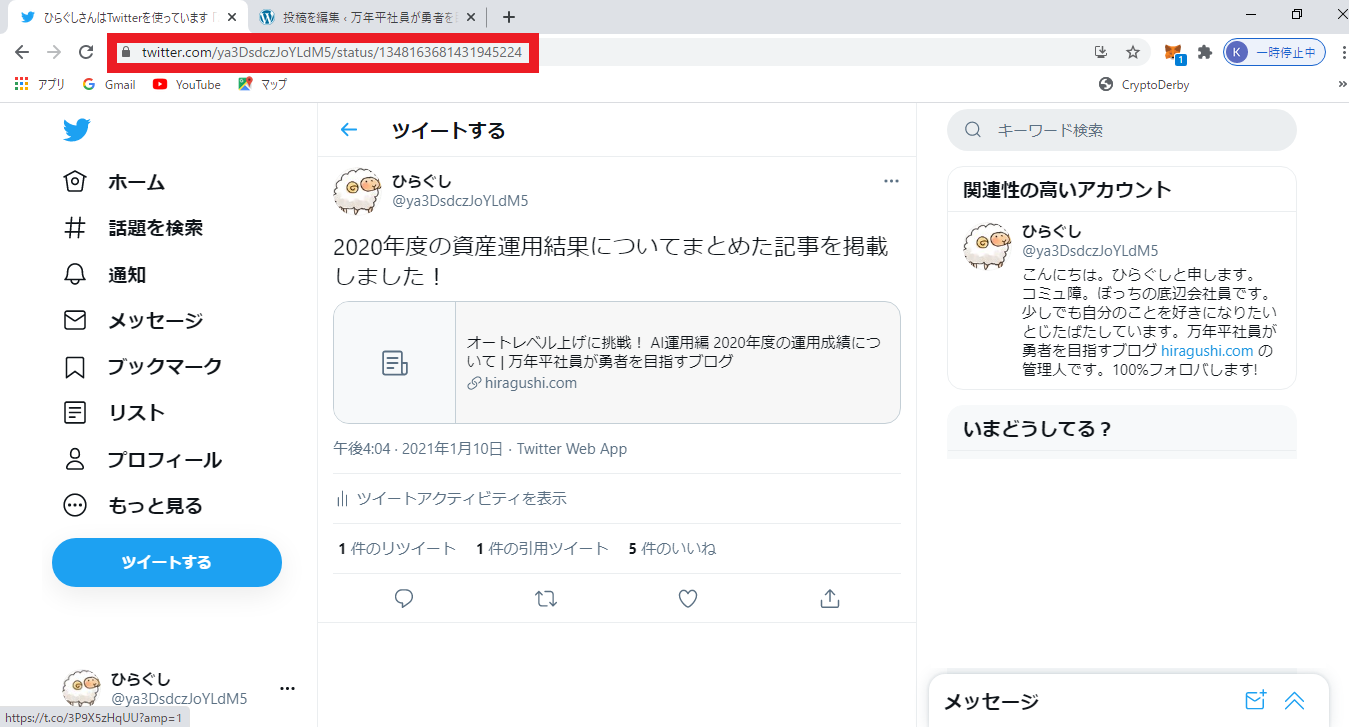Open Gmail bookmark

coord(109,85)
